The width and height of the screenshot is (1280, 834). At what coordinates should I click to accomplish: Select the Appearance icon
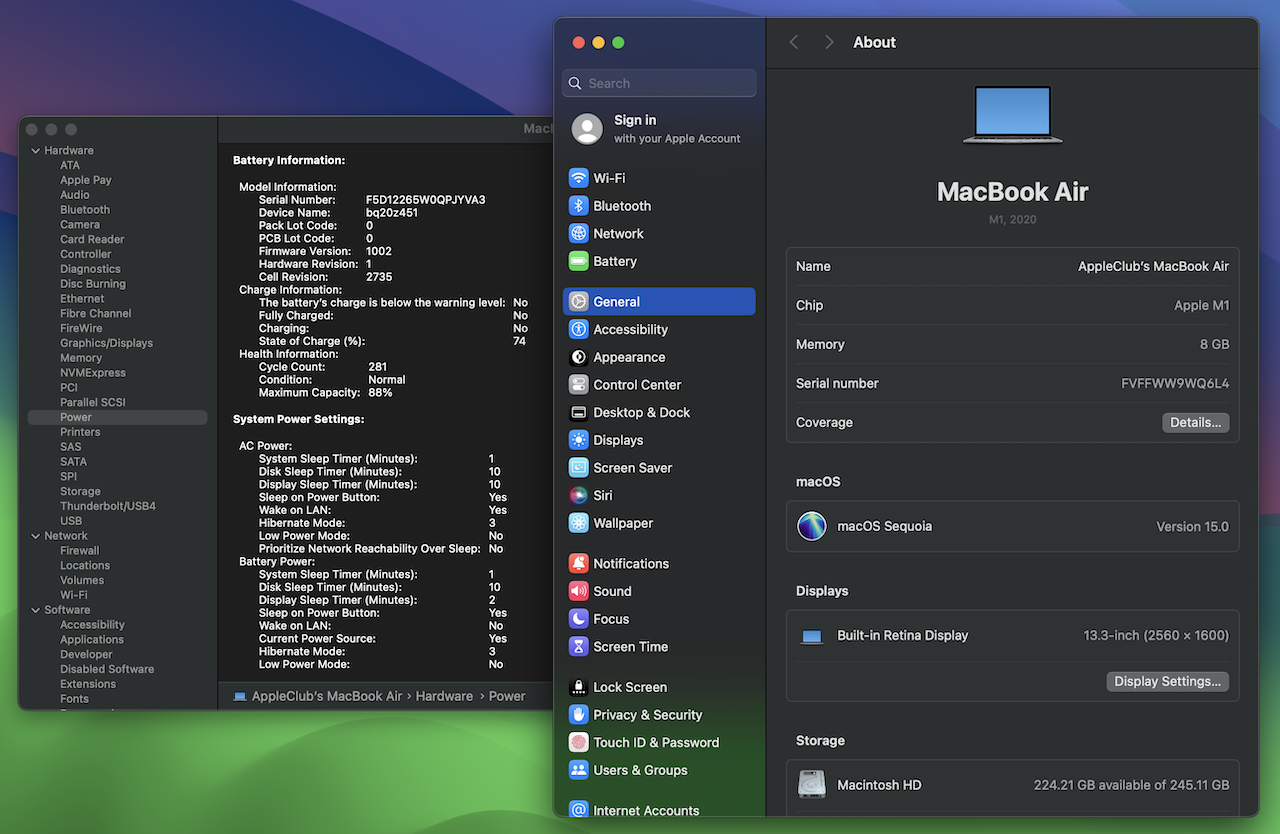click(x=578, y=357)
